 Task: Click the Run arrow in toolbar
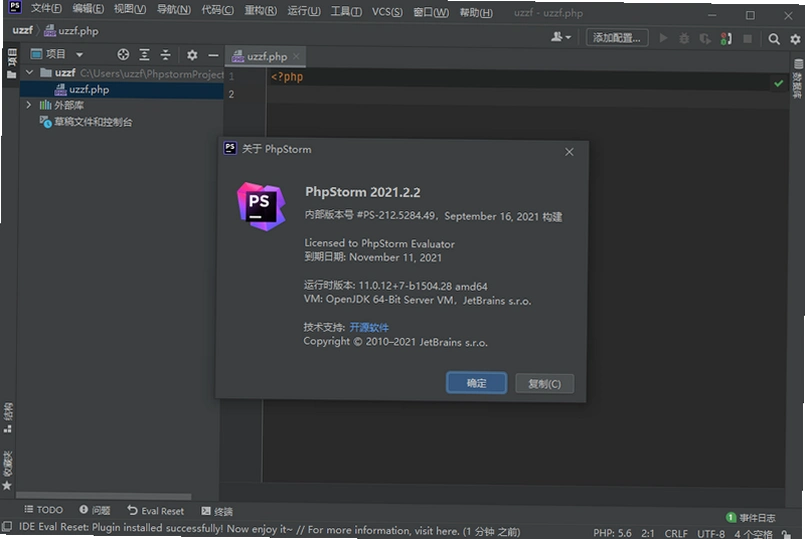point(663,38)
